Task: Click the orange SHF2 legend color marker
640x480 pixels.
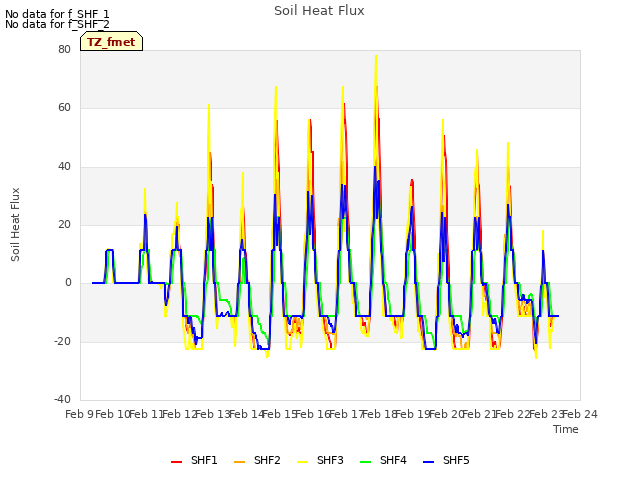Action: pyautogui.click(x=239, y=462)
